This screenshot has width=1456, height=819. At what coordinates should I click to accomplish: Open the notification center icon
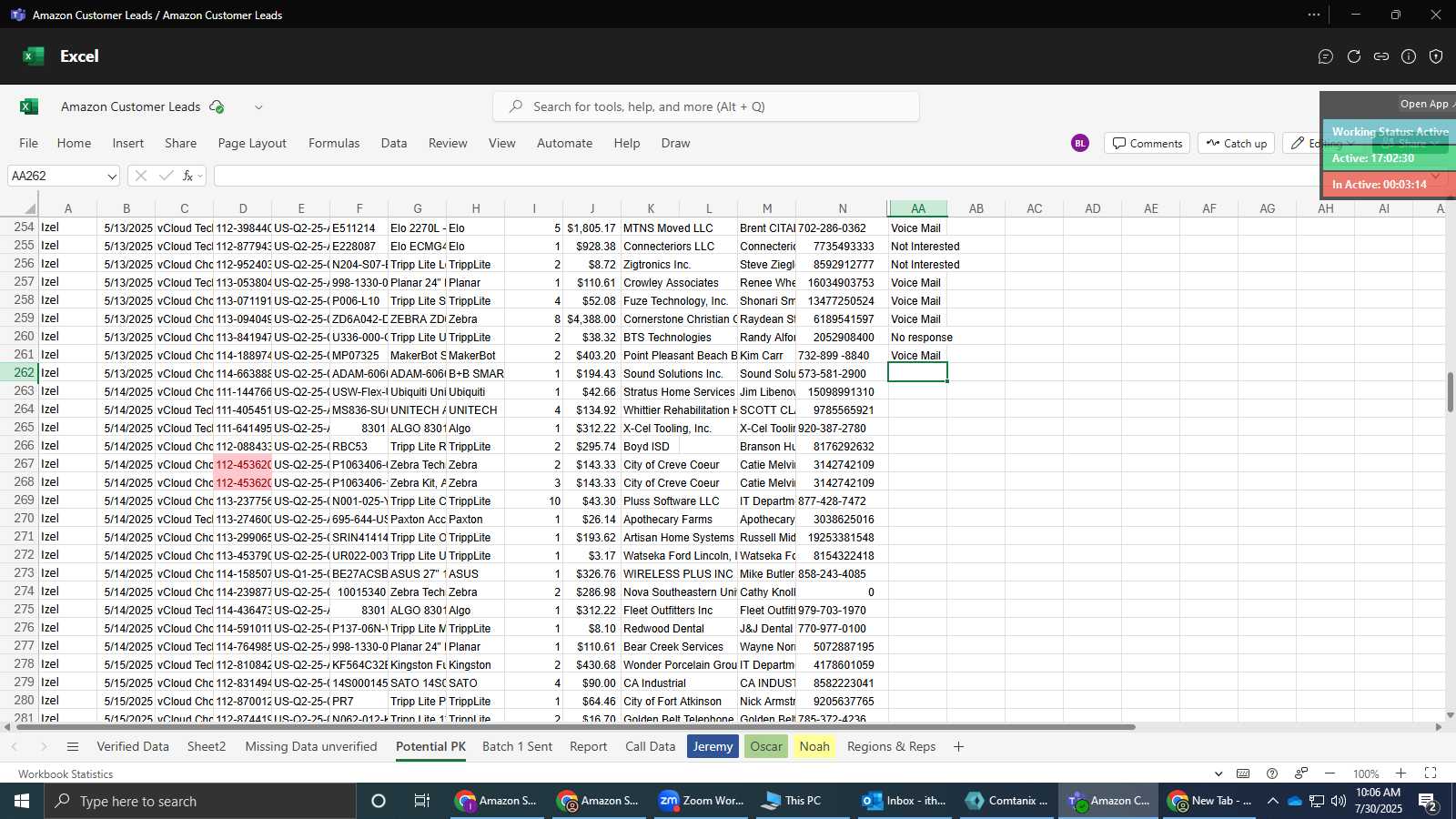click(x=1428, y=802)
